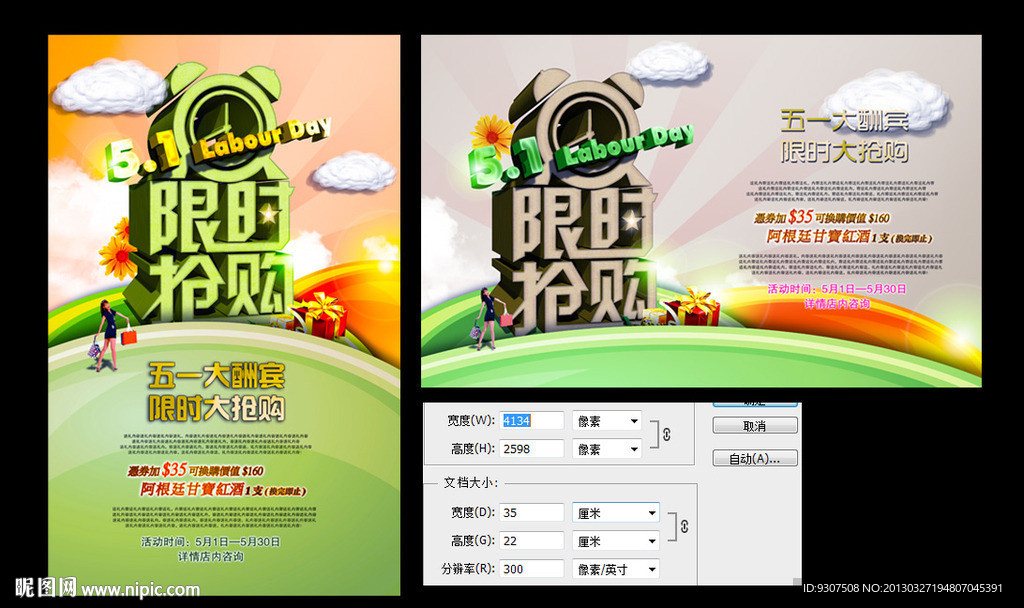Toggle the chain link icon beside document size
1024x608 pixels.
684,526
